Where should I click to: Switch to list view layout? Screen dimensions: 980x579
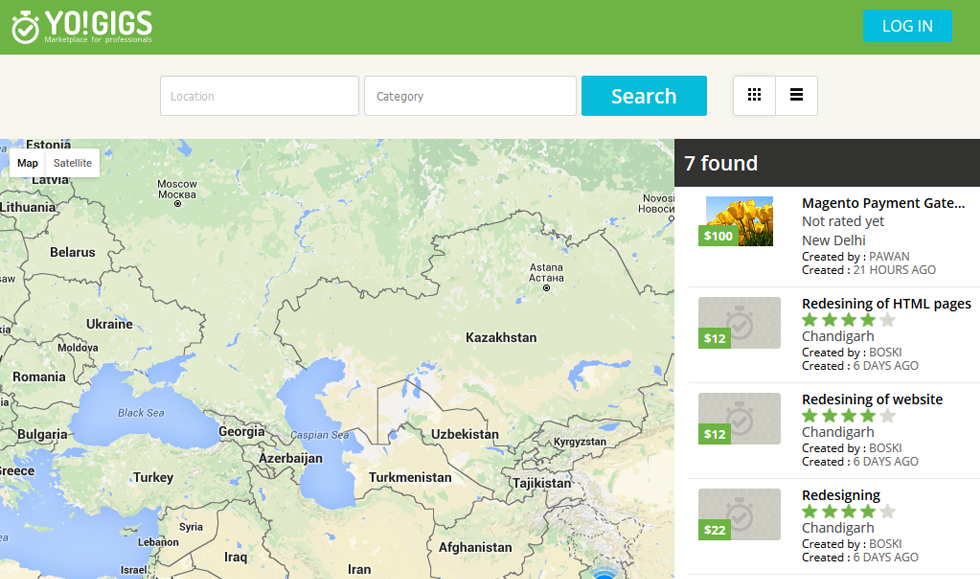point(797,96)
